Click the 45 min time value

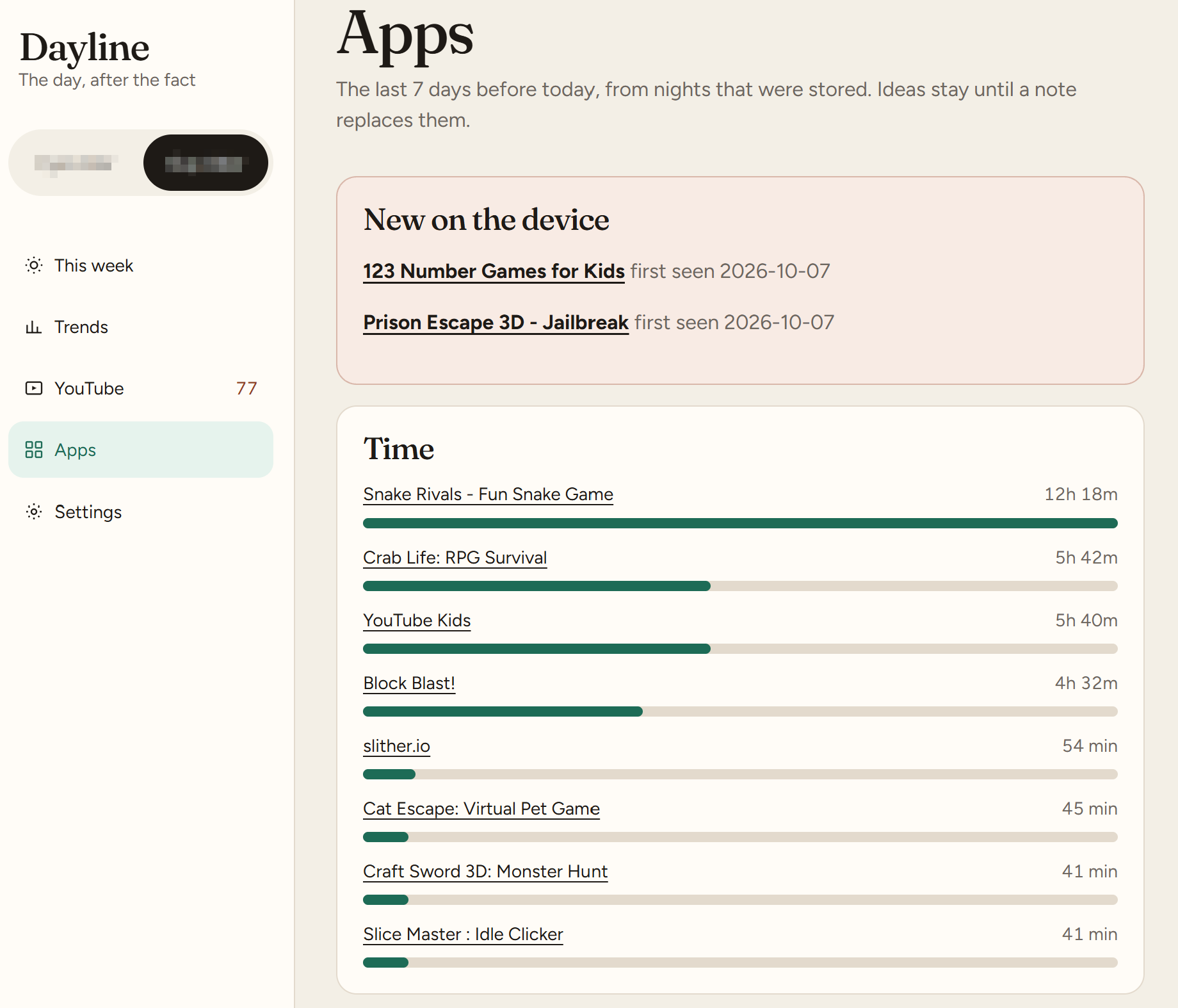(1090, 809)
